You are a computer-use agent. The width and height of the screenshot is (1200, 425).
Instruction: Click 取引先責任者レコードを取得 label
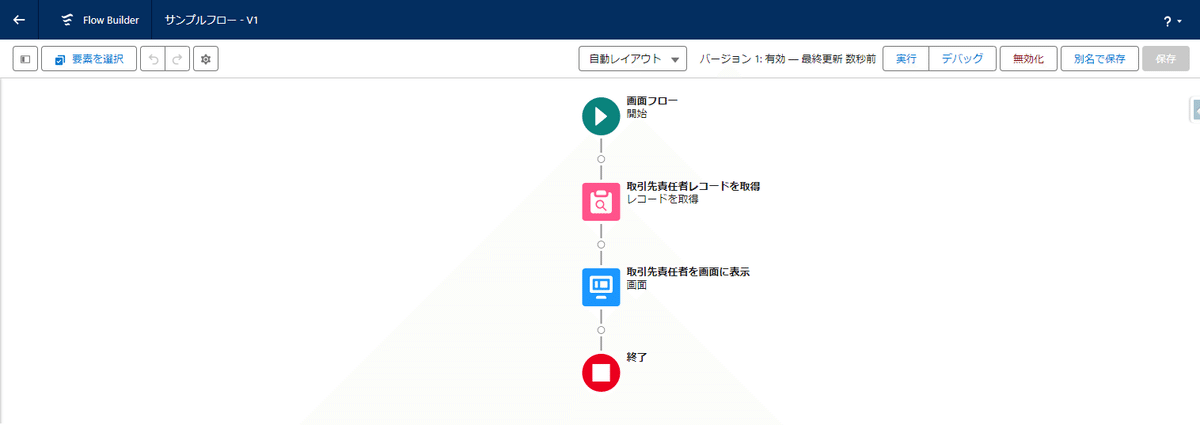click(x=694, y=186)
